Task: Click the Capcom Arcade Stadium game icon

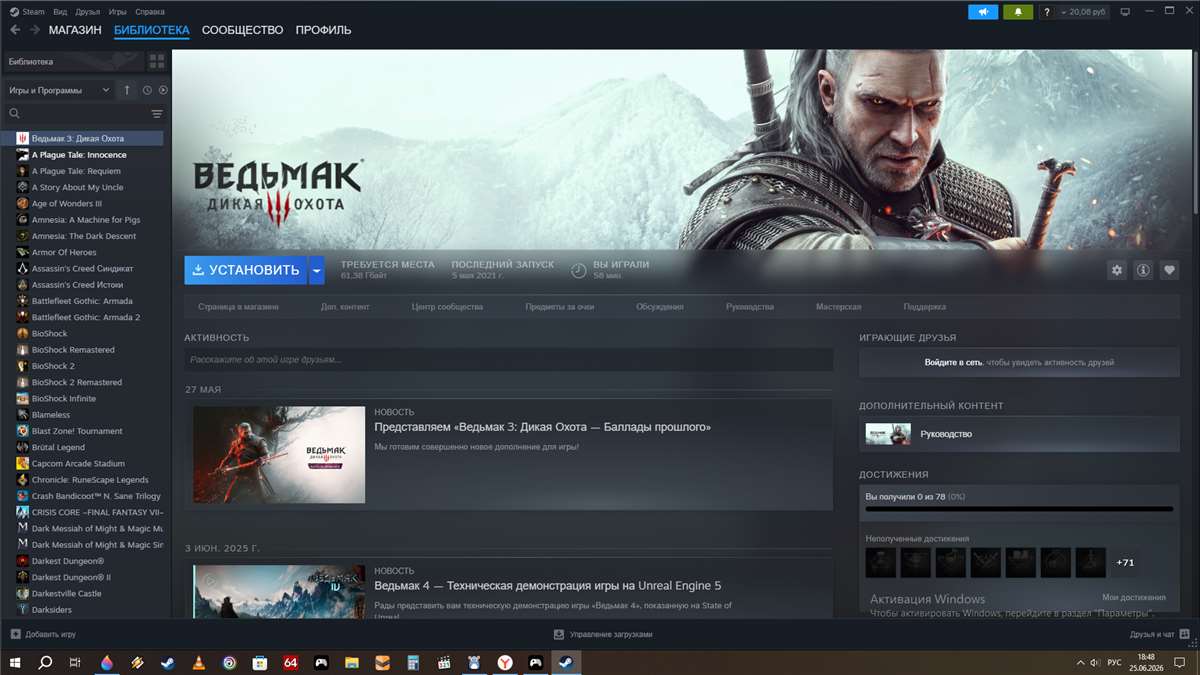Action: pyautogui.click(x=22, y=463)
